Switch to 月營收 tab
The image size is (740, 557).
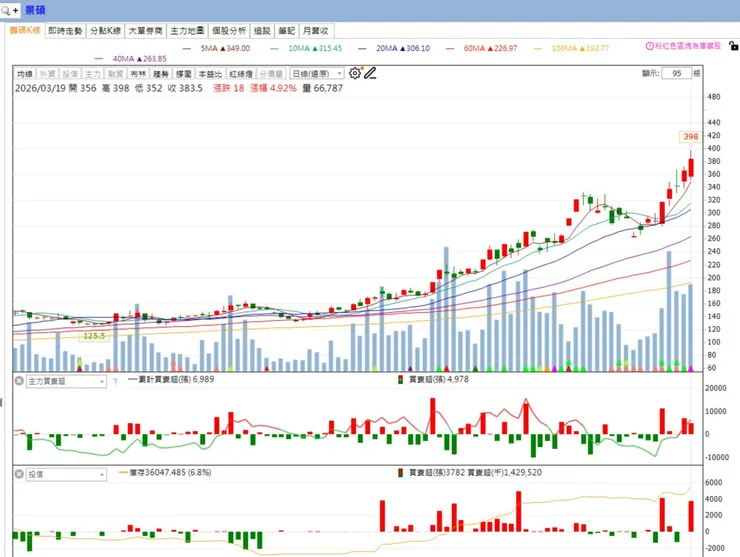tap(315, 31)
